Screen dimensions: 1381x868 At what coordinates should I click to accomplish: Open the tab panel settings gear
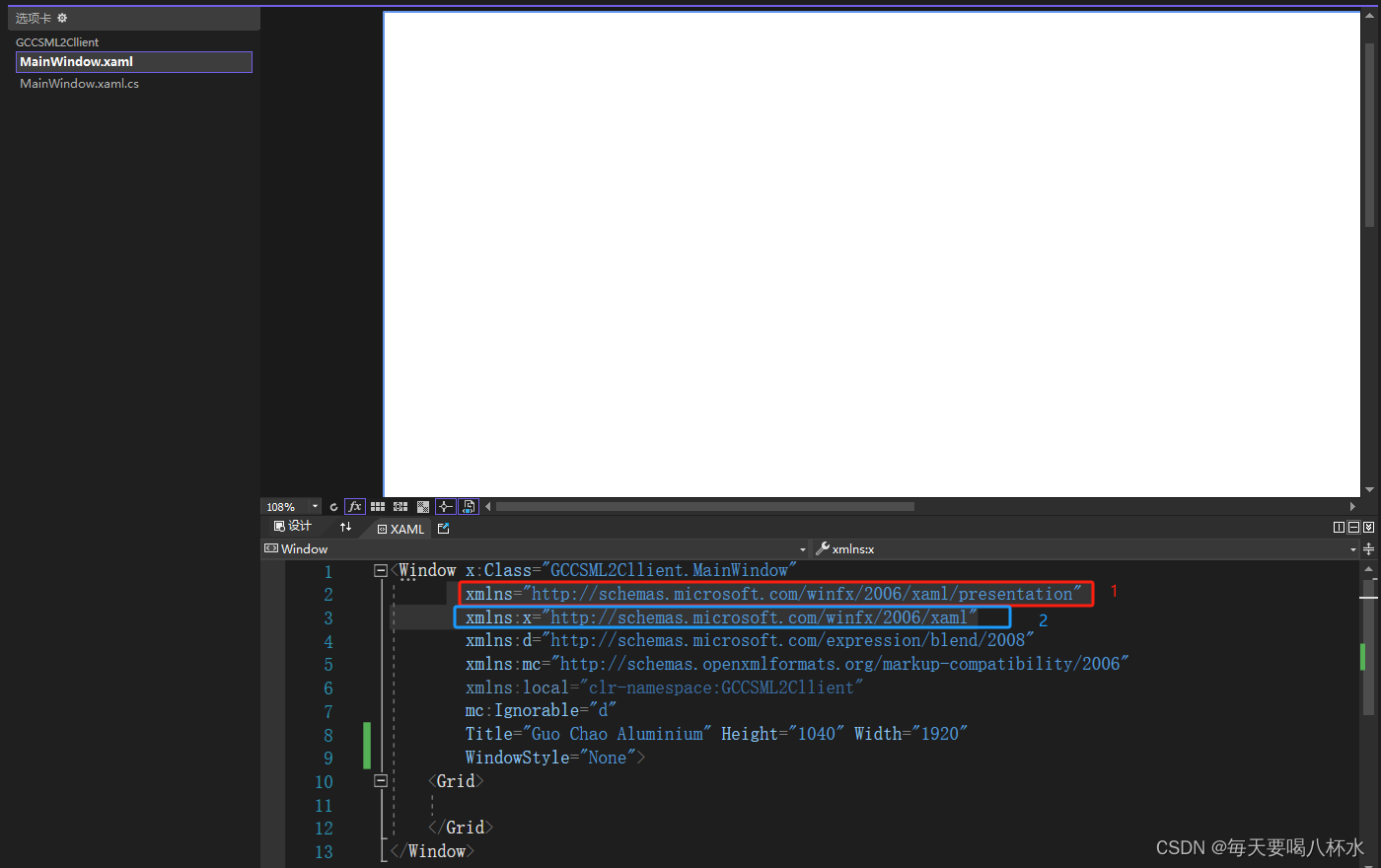[x=62, y=18]
